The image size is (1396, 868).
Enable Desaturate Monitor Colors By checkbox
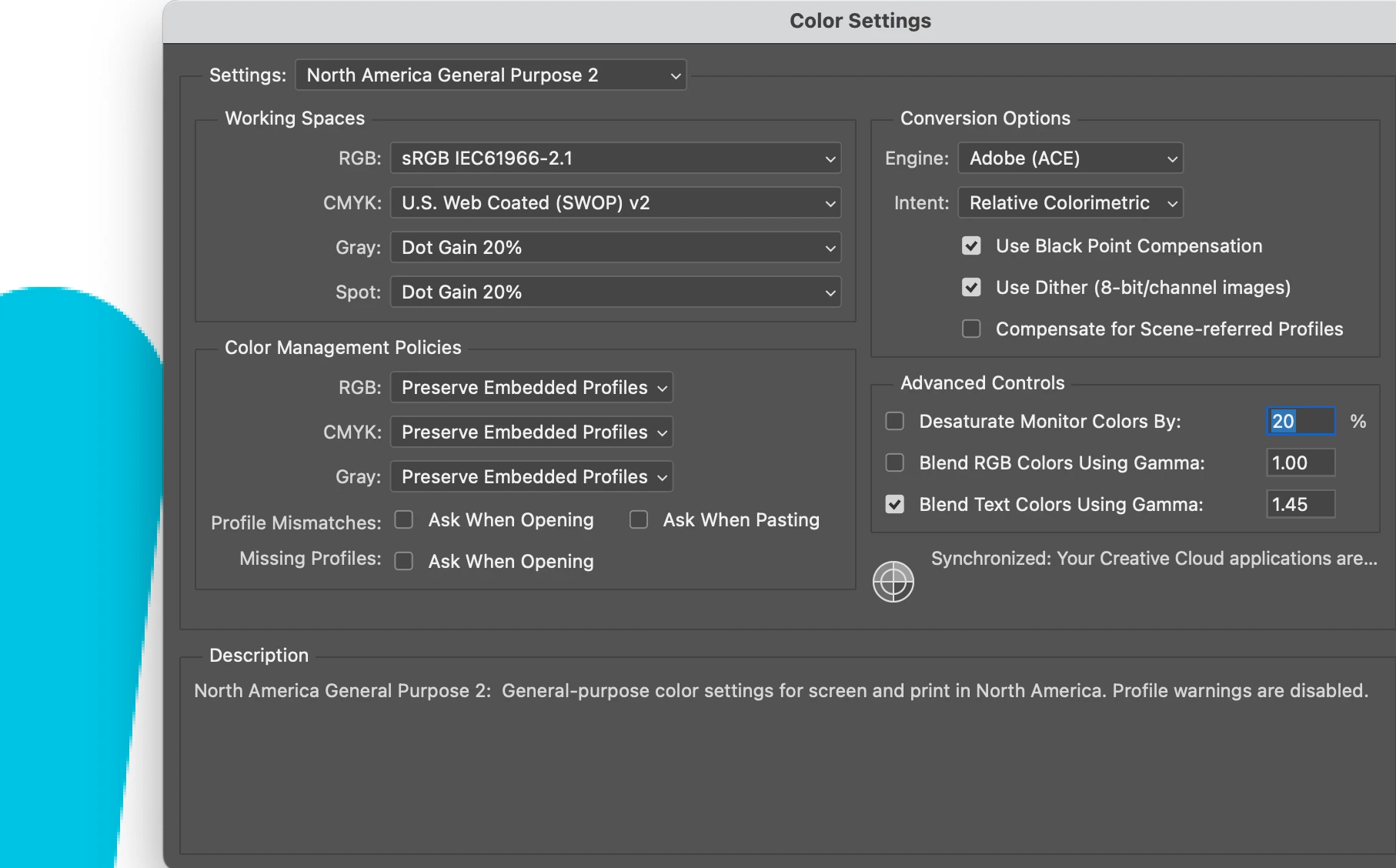click(x=894, y=422)
